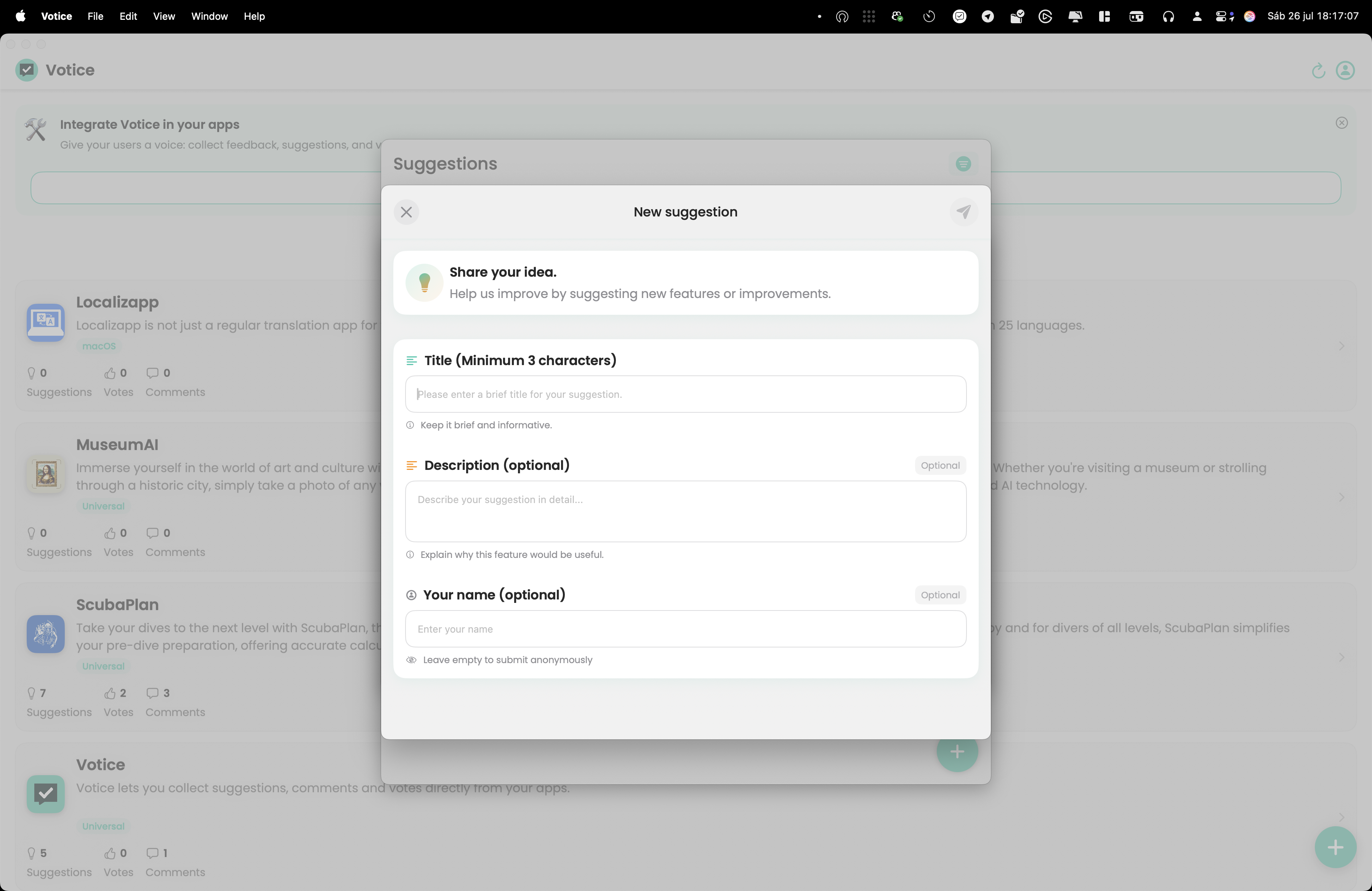Open the Window menu
Viewport: 1372px width, 891px height.
(x=209, y=16)
